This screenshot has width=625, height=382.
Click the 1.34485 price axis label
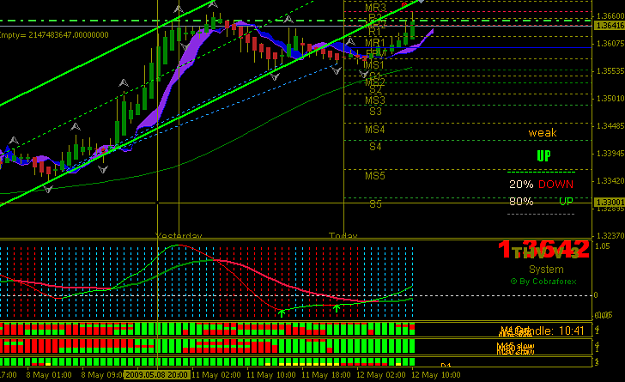click(x=610, y=126)
